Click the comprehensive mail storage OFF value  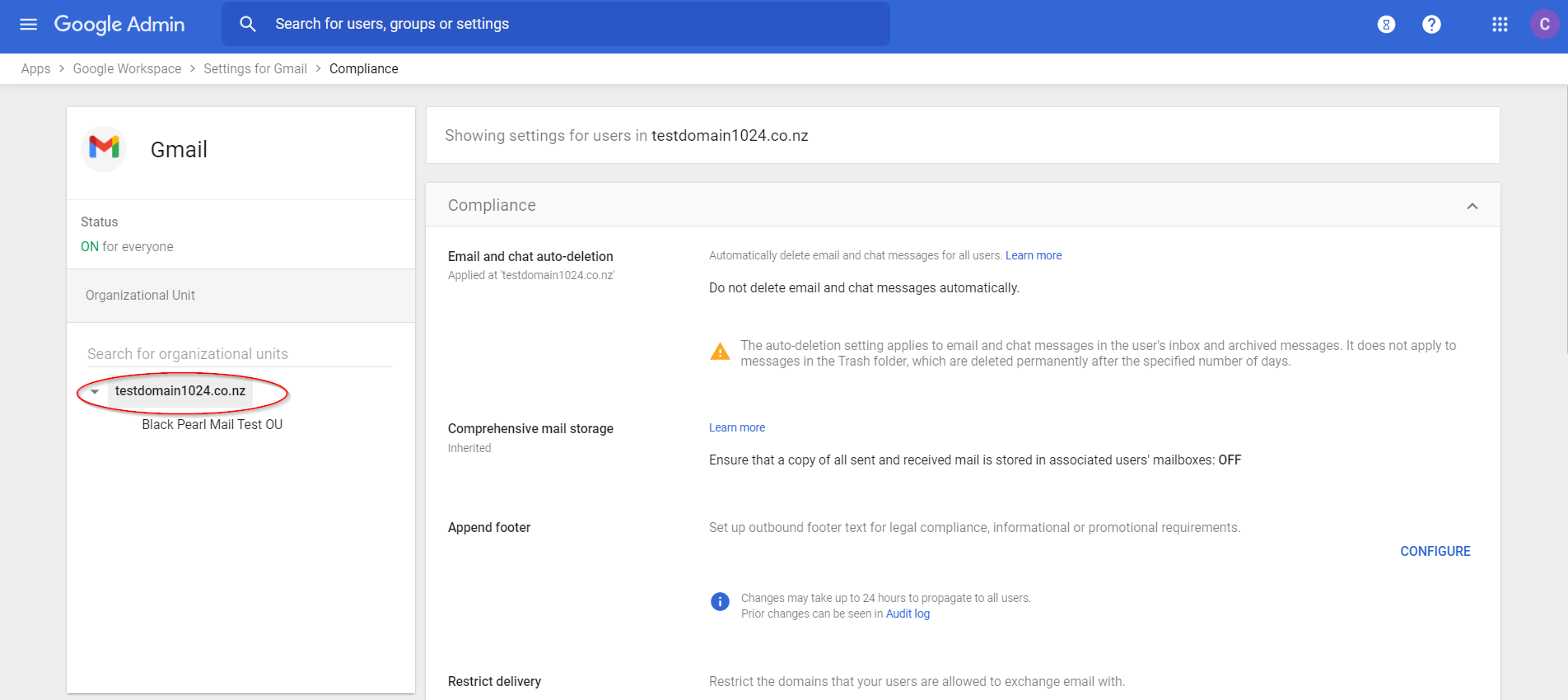(x=1230, y=460)
